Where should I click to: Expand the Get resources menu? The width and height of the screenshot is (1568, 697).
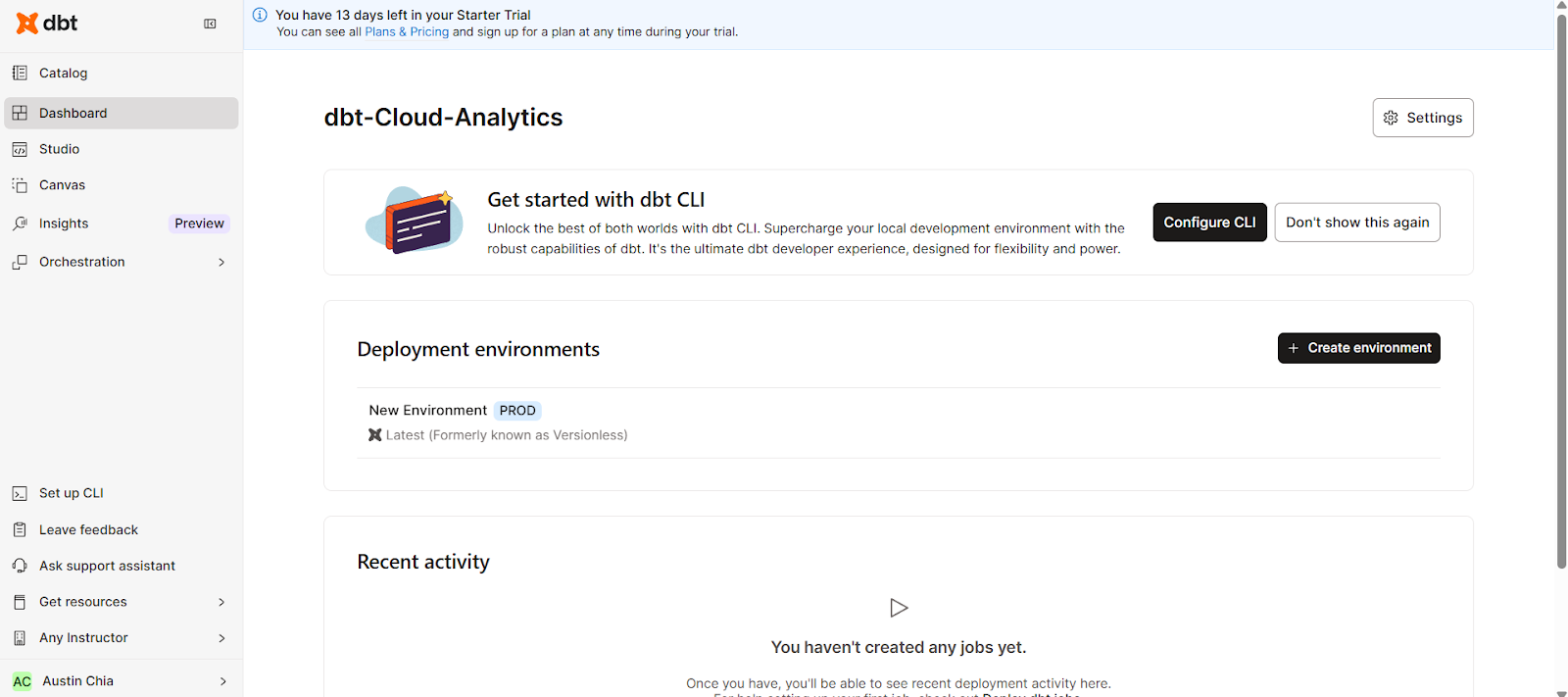82,601
